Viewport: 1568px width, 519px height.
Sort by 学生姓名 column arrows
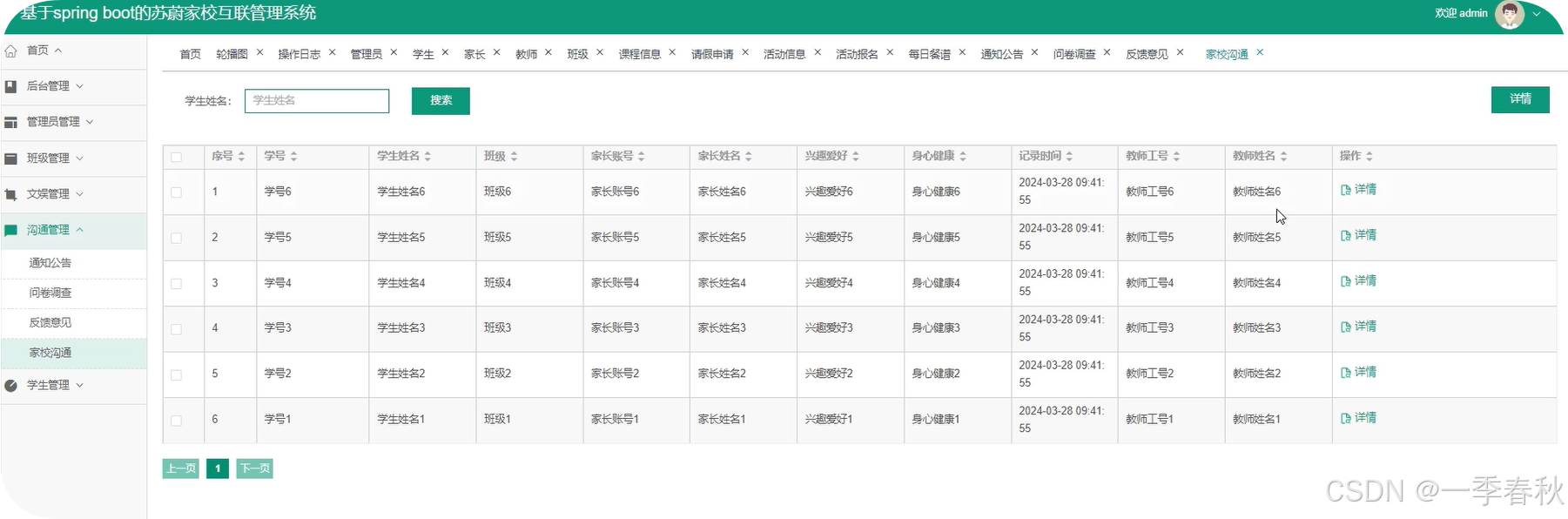[x=427, y=156]
